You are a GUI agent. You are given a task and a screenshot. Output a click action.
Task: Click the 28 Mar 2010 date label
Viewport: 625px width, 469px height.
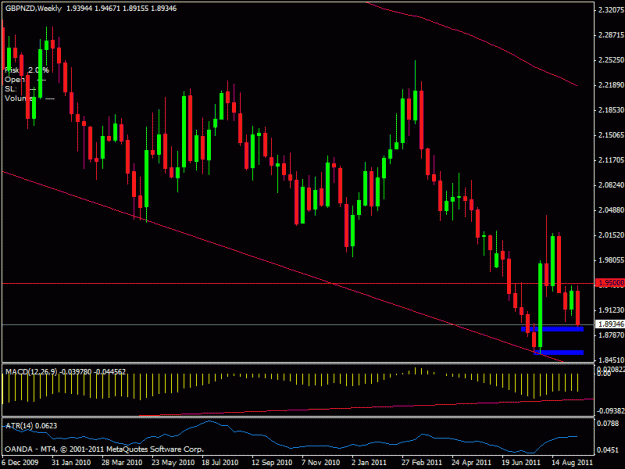[x=122, y=463]
